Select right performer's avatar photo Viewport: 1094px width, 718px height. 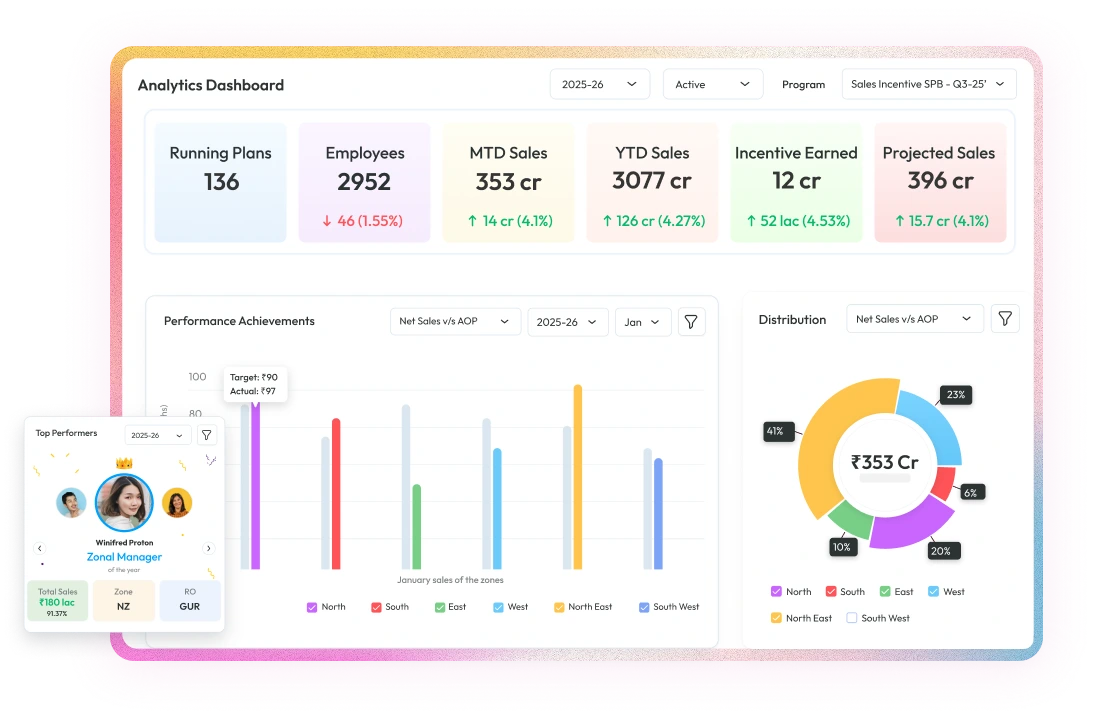(177, 502)
